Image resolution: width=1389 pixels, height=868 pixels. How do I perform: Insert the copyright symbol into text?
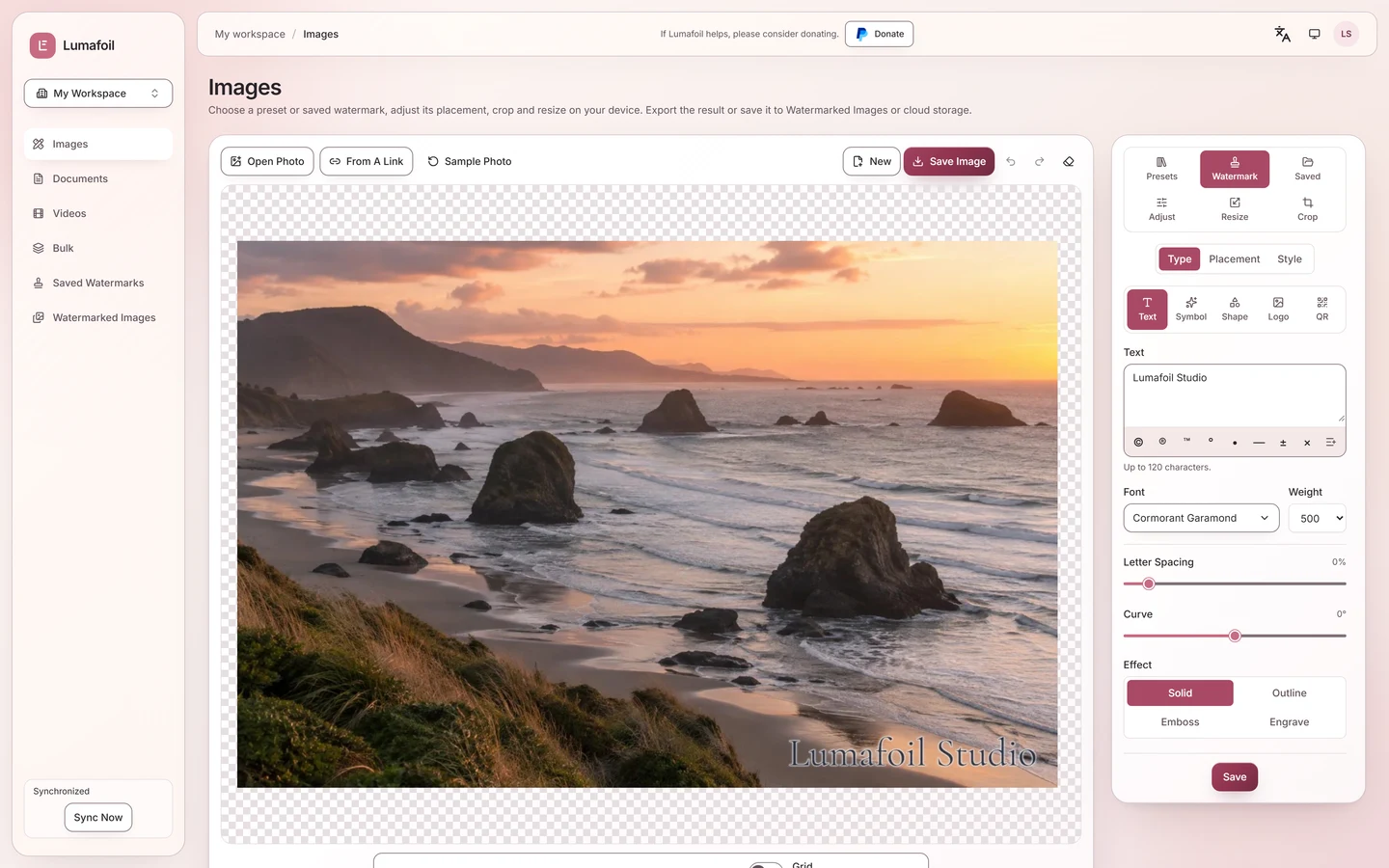pos(1138,443)
